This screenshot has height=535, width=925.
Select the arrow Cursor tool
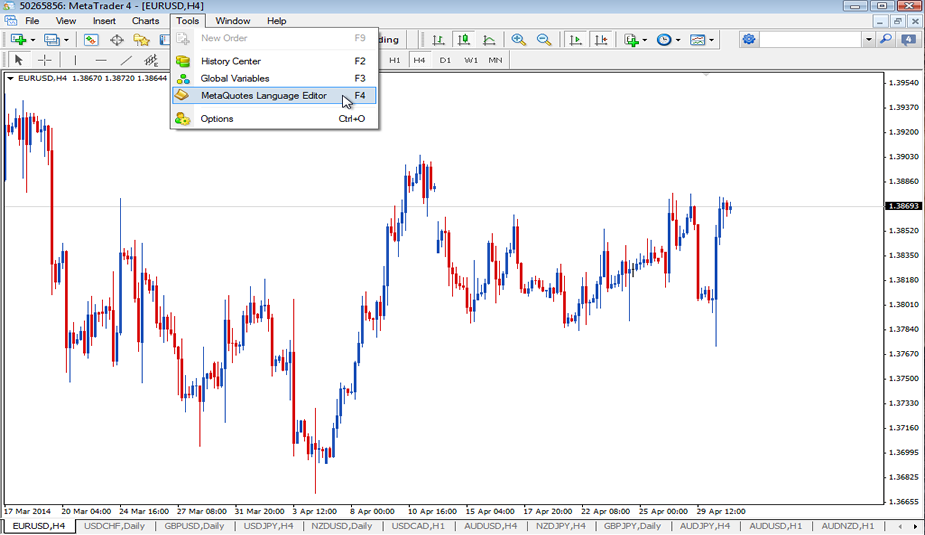(x=18, y=60)
